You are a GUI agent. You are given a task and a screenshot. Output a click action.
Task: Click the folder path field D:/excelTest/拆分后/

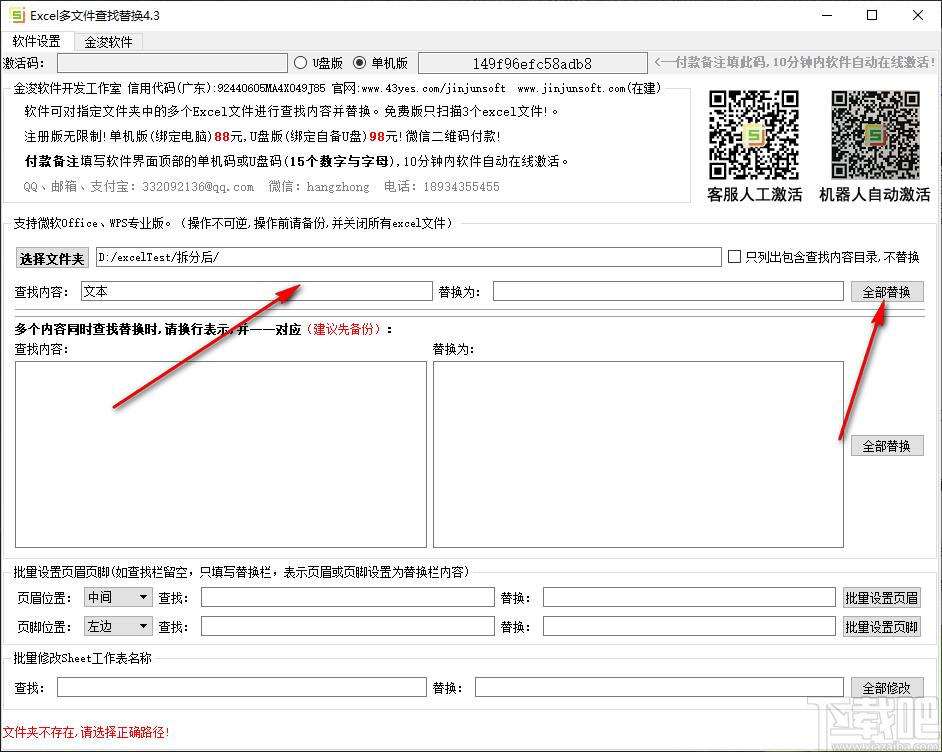[x=409, y=257]
